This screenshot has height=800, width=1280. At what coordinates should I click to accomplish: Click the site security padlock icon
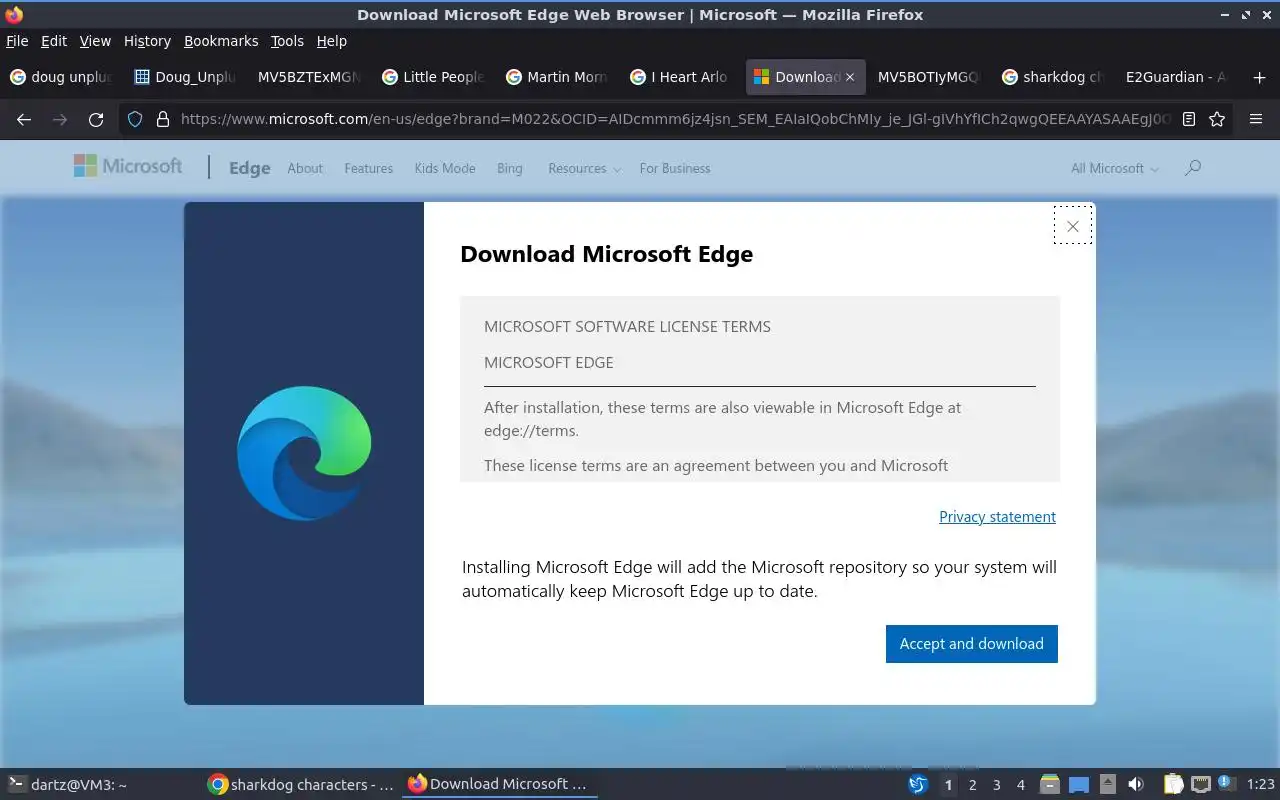(x=163, y=119)
